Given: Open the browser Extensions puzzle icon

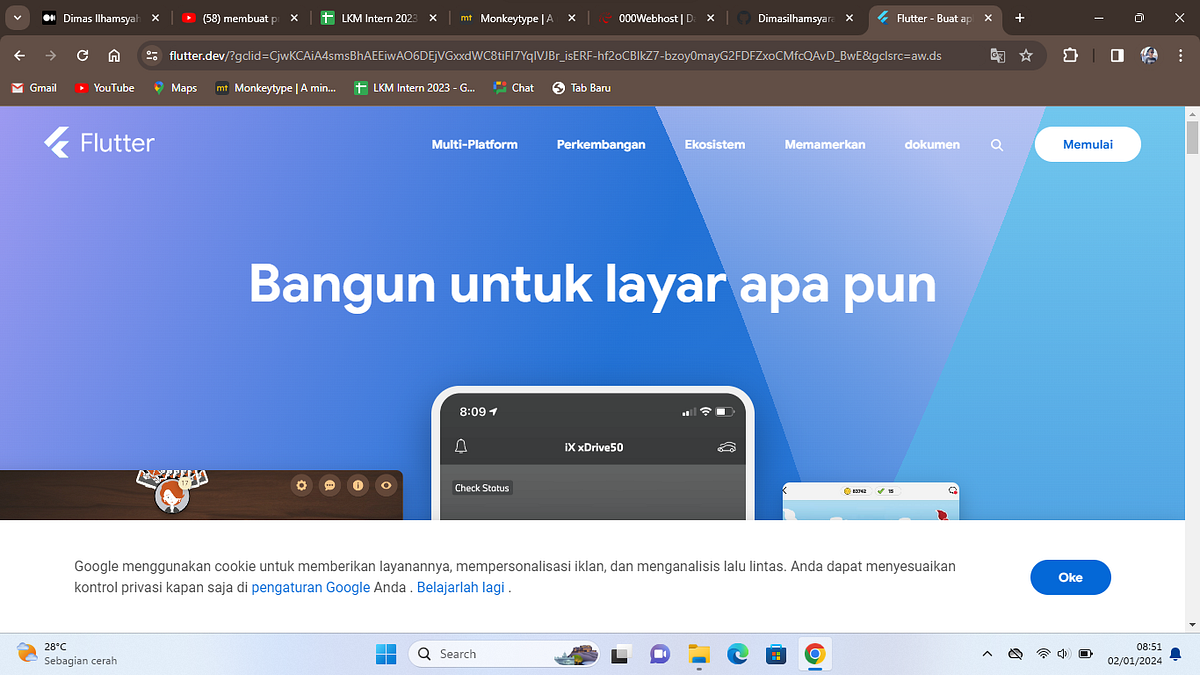Looking at the screenshot, I should pos(1069,56).
